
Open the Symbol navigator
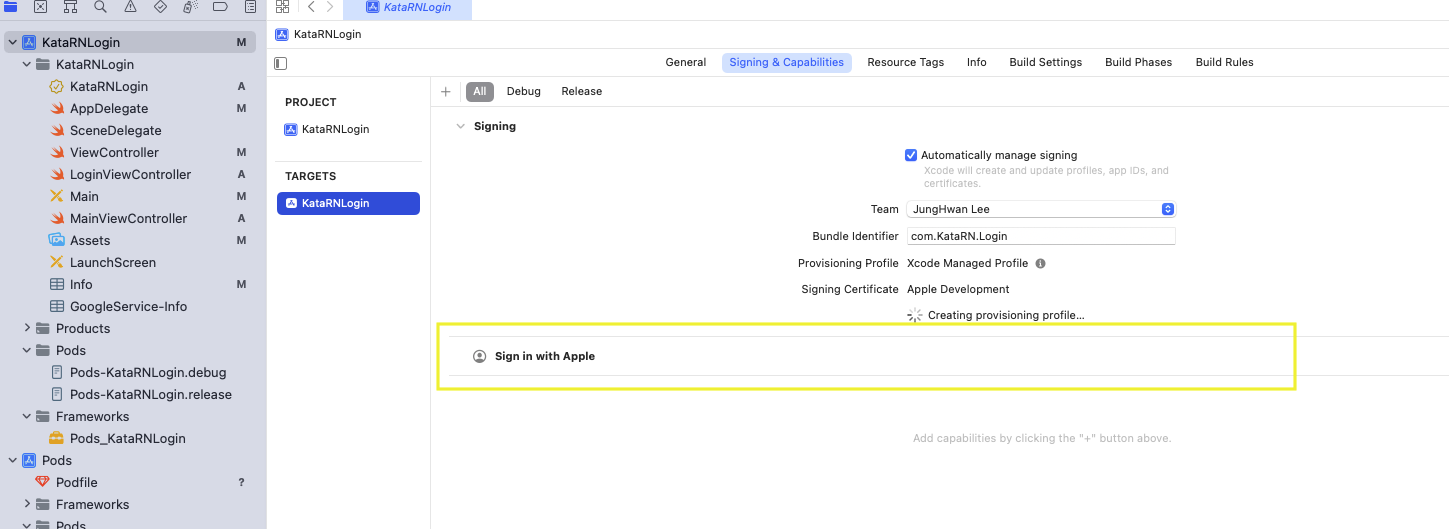pyautogui.click(x=70, y=6)
